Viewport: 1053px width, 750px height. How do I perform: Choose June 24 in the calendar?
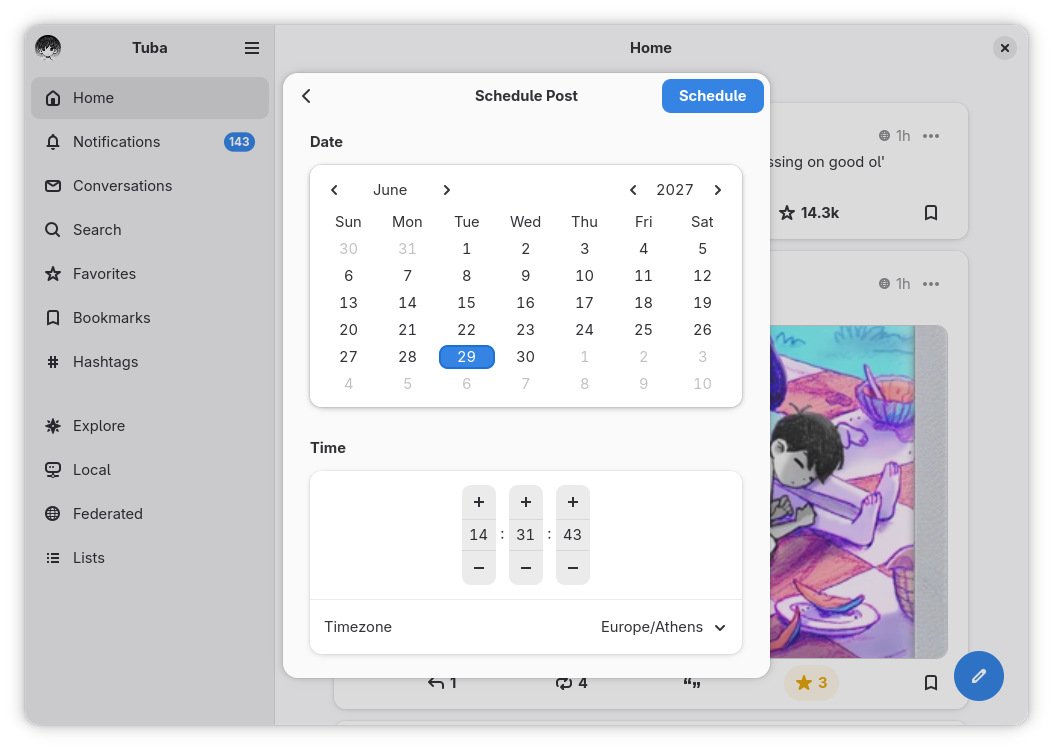click(x=584, y=330)
